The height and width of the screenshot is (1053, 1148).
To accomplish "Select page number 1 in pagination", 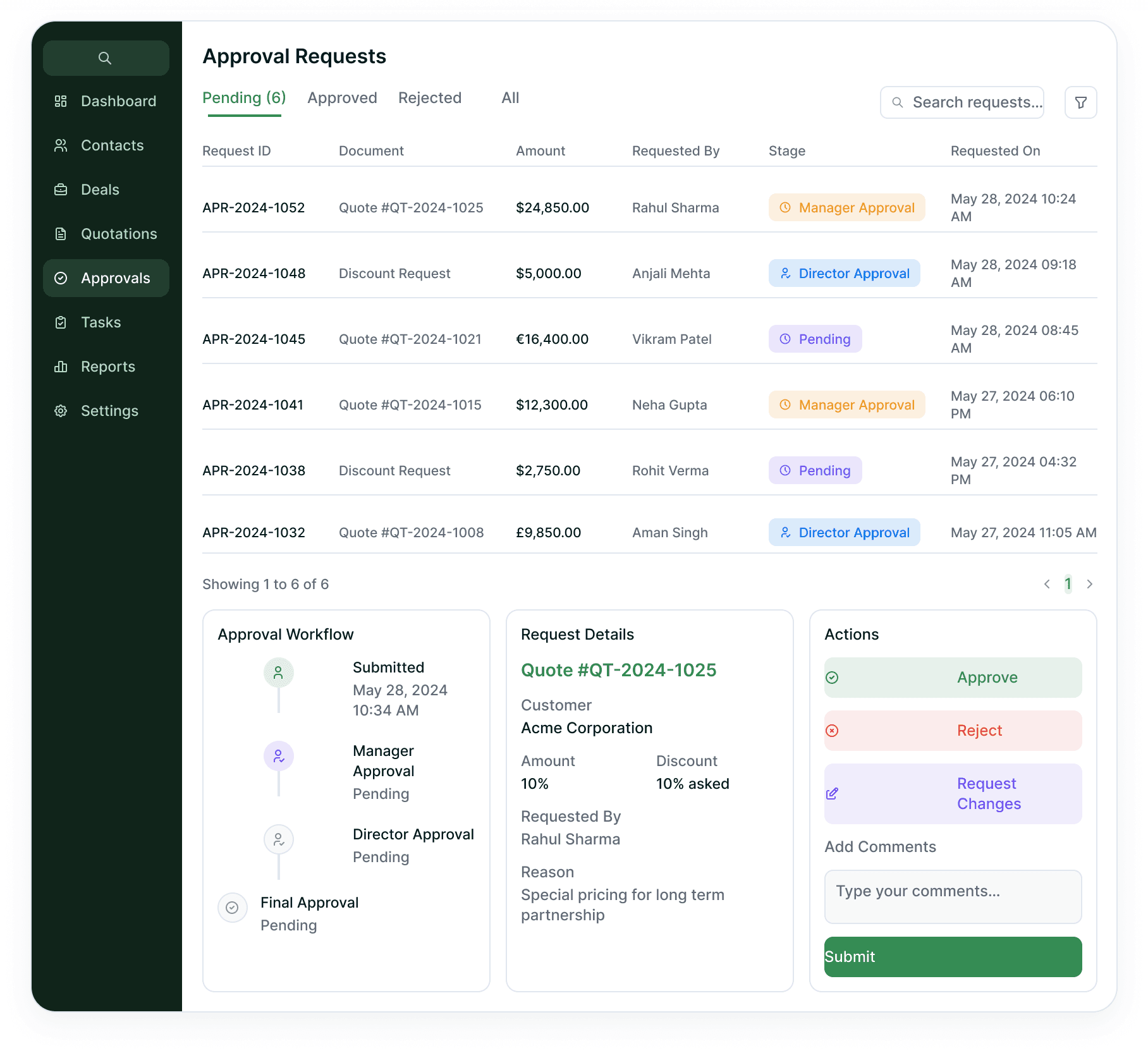I will coord(1068,584).
